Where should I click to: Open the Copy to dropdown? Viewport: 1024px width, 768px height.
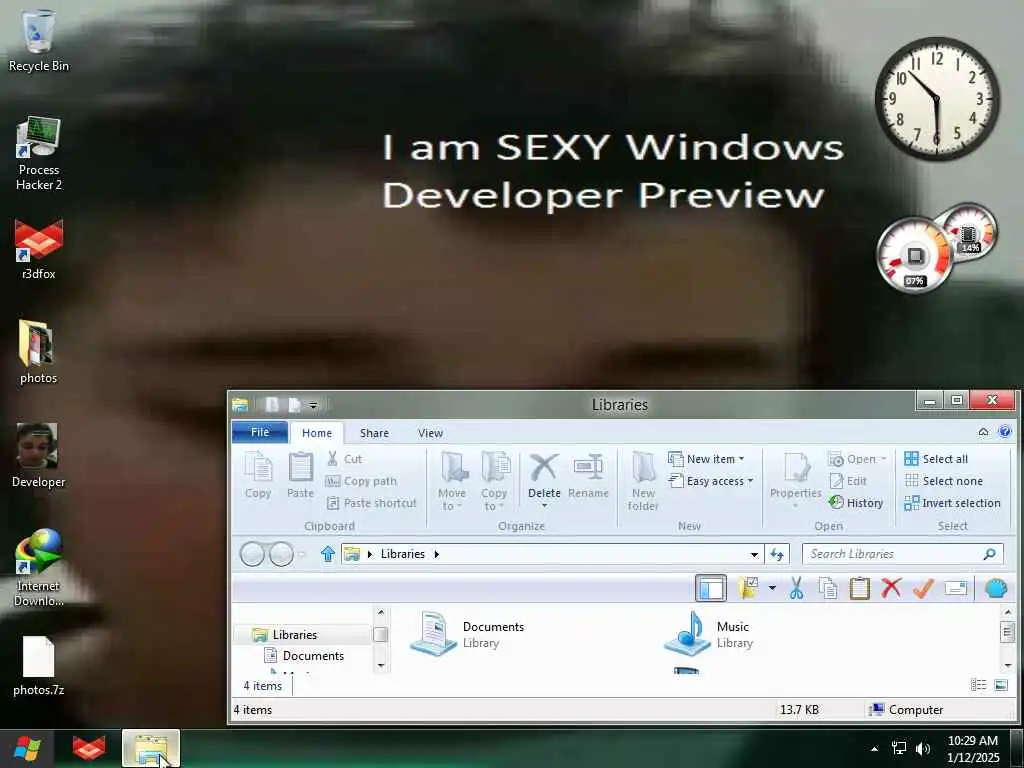coord(494,481)
